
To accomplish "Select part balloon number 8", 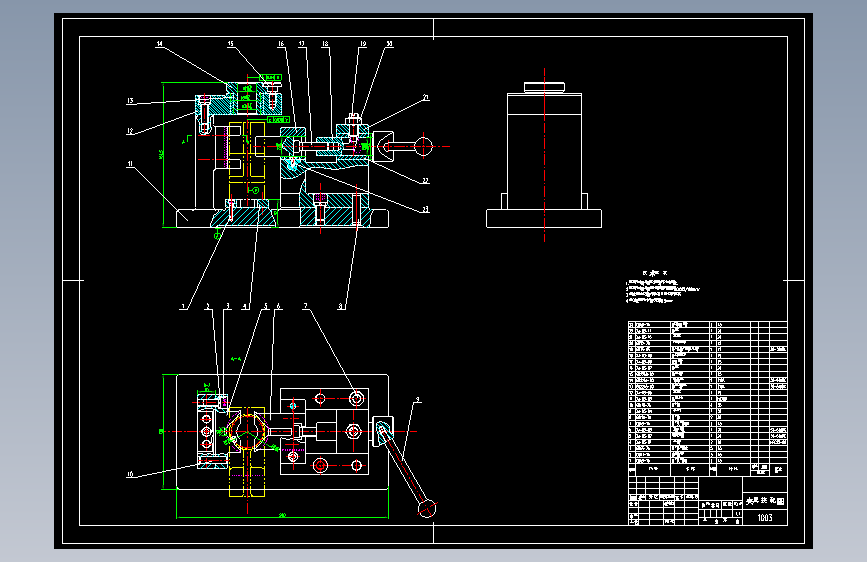I will point(341,306).
